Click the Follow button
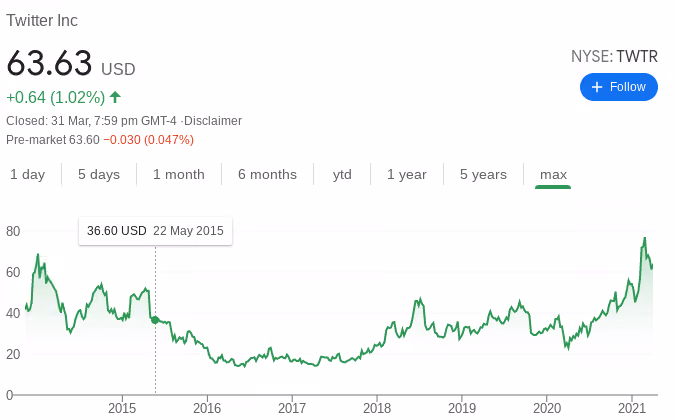Viewport: 676px width, 420px height. tap(618, 87)
